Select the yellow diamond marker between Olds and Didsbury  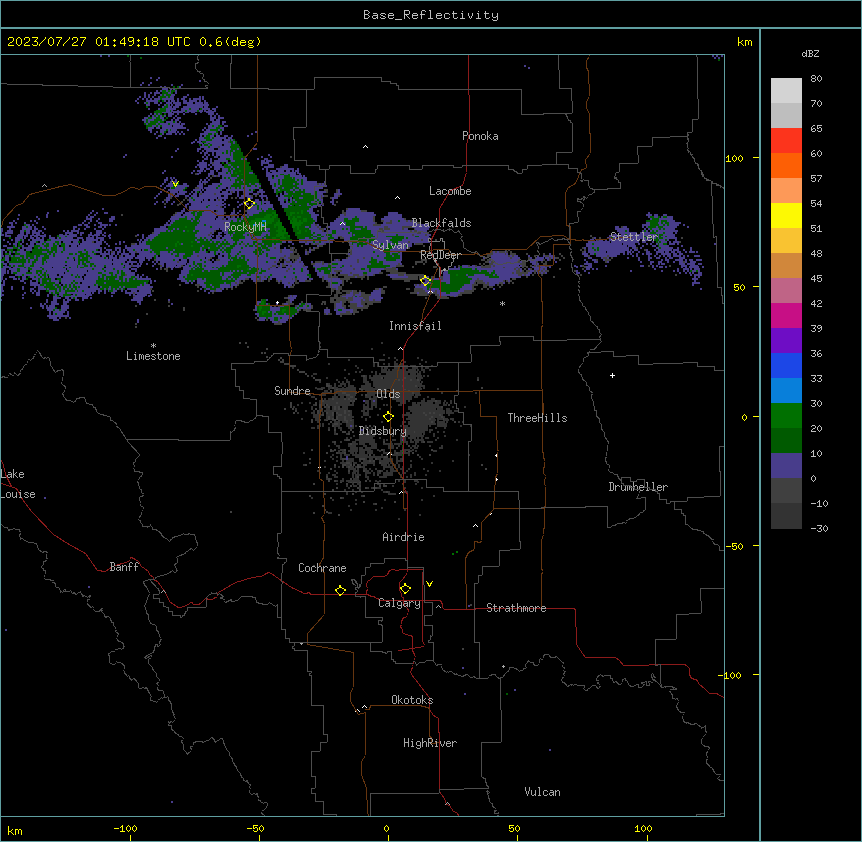click(389, 417)
